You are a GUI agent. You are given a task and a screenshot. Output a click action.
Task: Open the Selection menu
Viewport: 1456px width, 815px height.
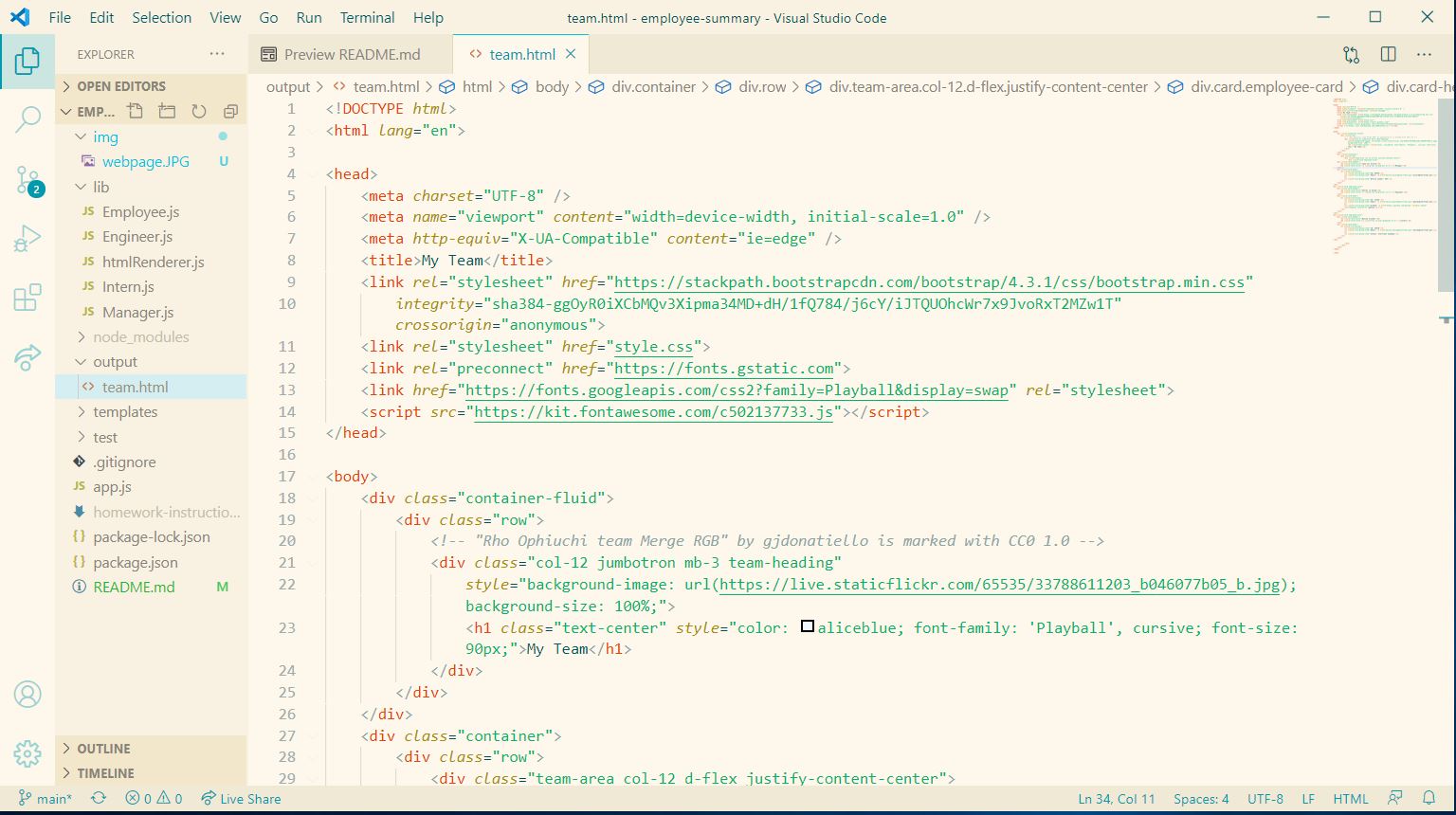tap(161, 17)
